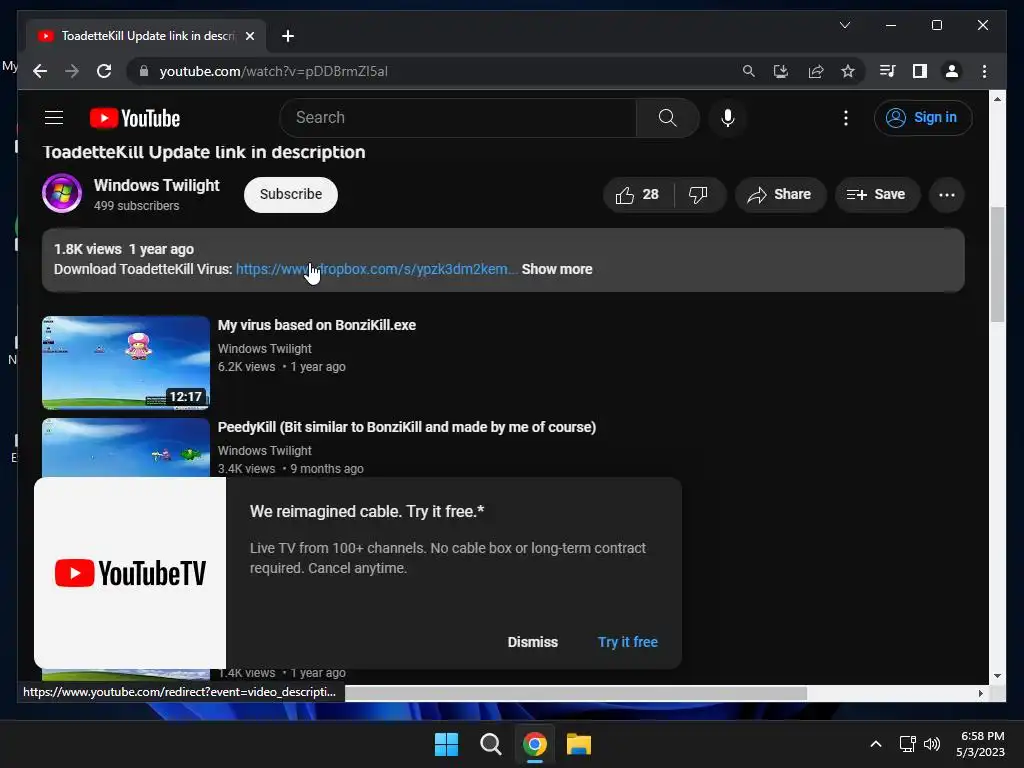
Task: Click the YouTube search box
Action: [x=457, y=118]
